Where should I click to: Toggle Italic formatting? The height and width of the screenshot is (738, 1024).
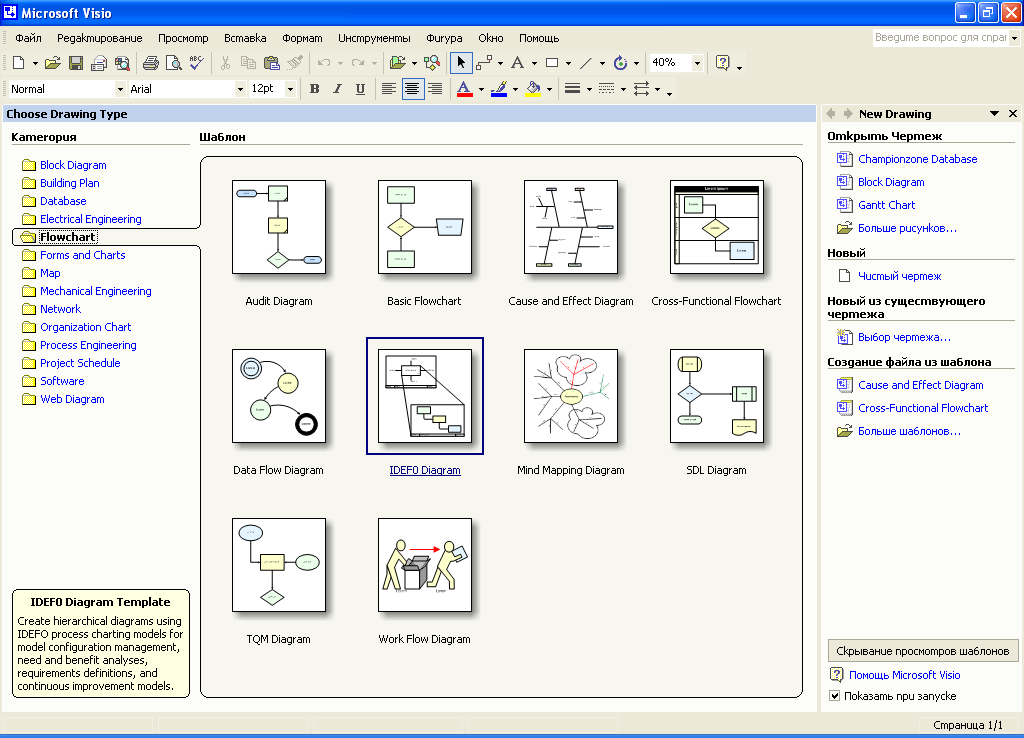pos(338,89)
